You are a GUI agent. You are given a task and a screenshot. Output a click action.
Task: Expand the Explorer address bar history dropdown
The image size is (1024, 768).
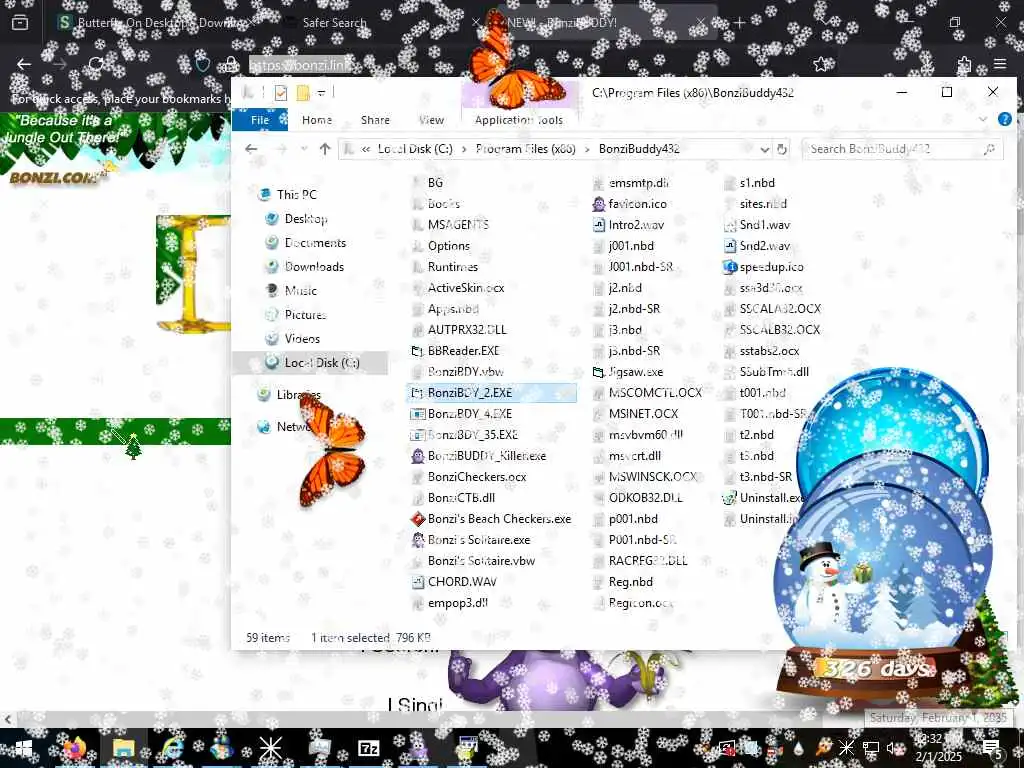764,149
